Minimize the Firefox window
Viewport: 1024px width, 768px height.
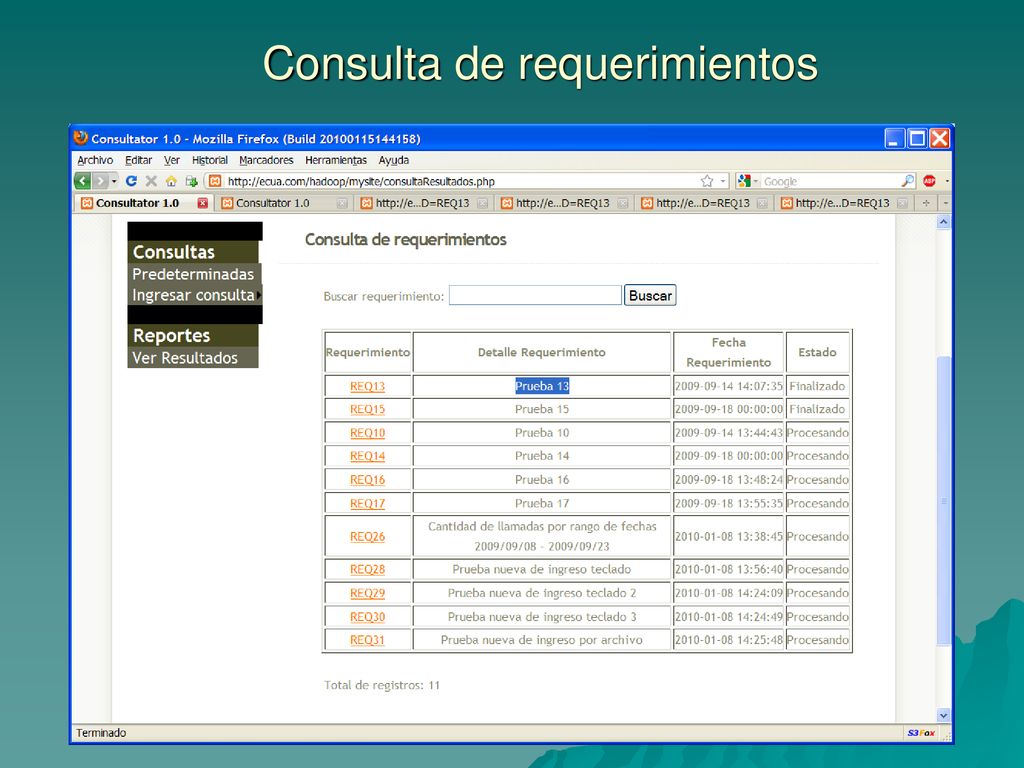[895, 138]
